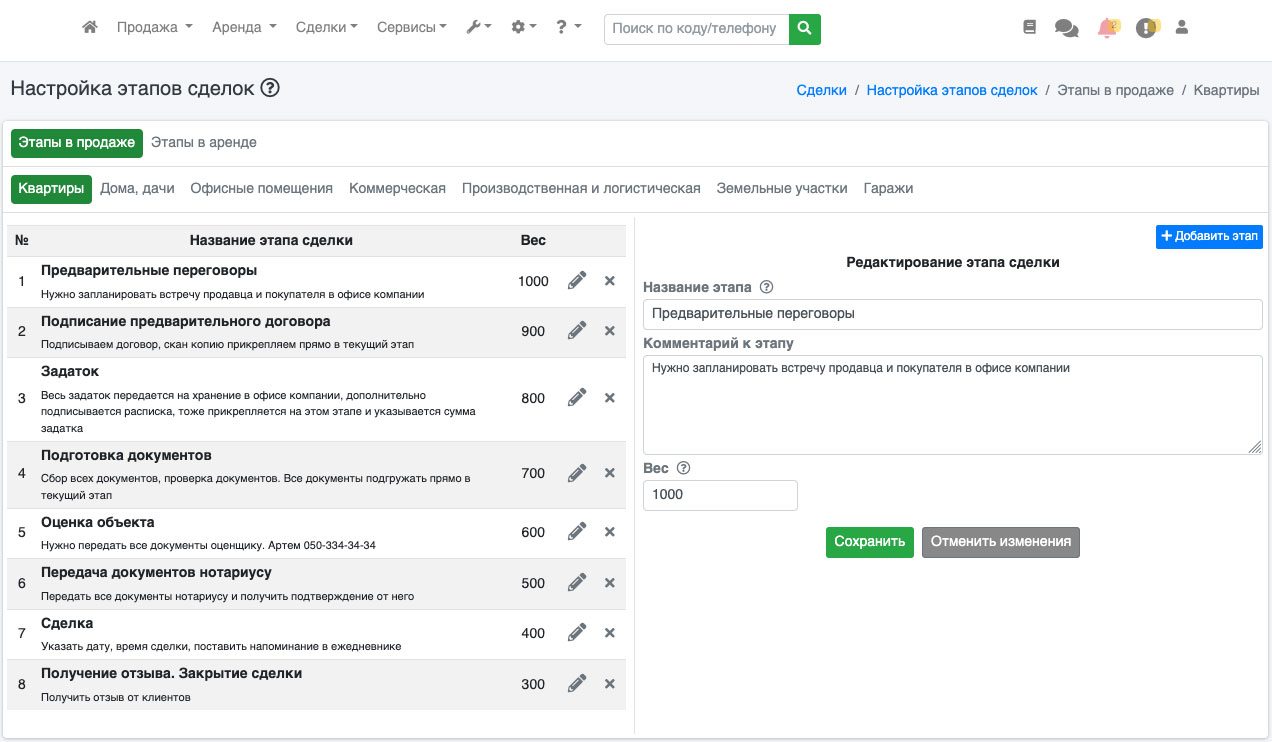Switch to Этапы в аренде tab
This screenshot has height=742, width=1272.
coord(204,143)
